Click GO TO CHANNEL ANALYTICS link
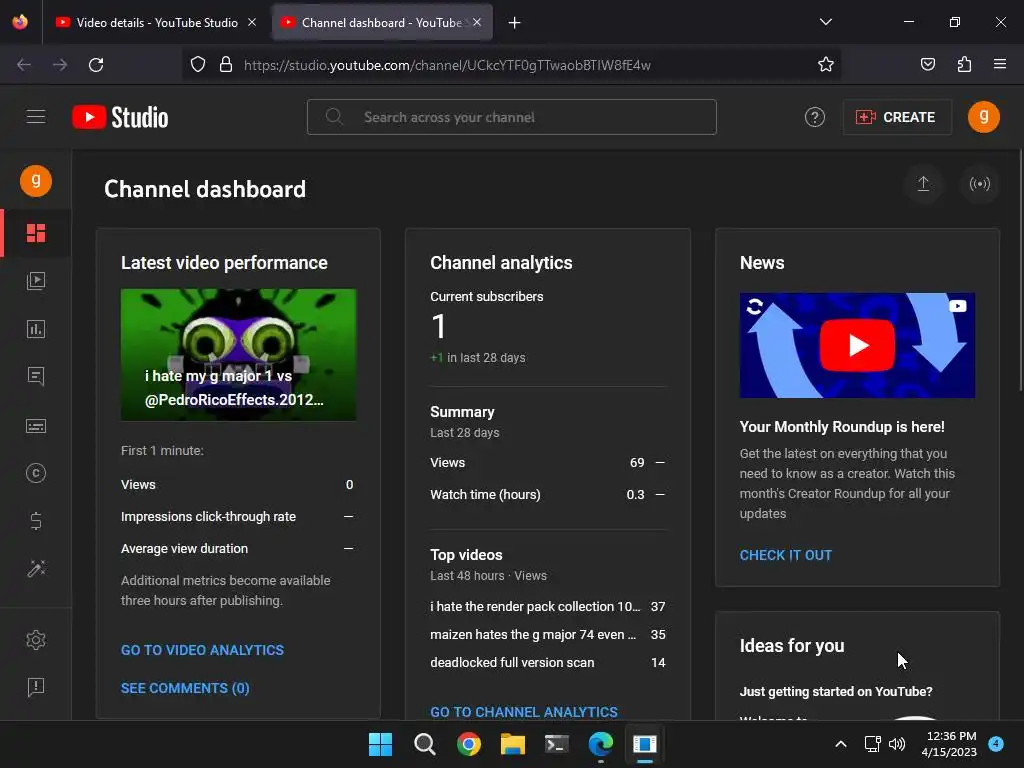 click(524, 712)
